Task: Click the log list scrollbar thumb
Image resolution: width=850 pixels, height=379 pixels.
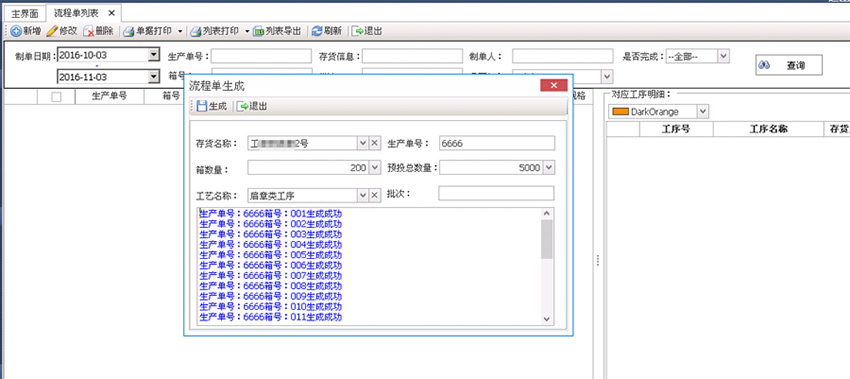Action: [546, 239]
